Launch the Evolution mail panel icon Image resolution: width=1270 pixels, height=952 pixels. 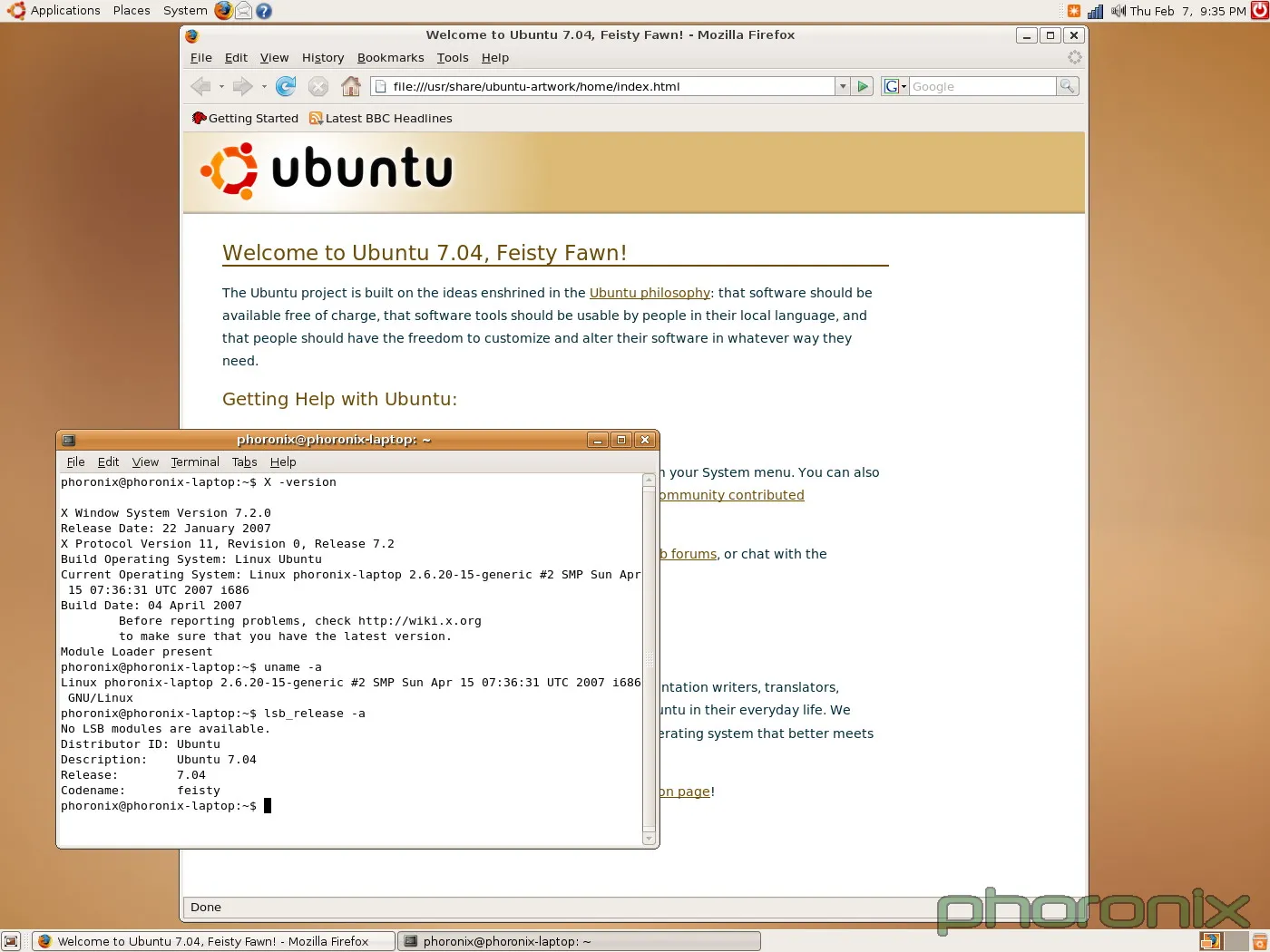click(x=243, y=11)
